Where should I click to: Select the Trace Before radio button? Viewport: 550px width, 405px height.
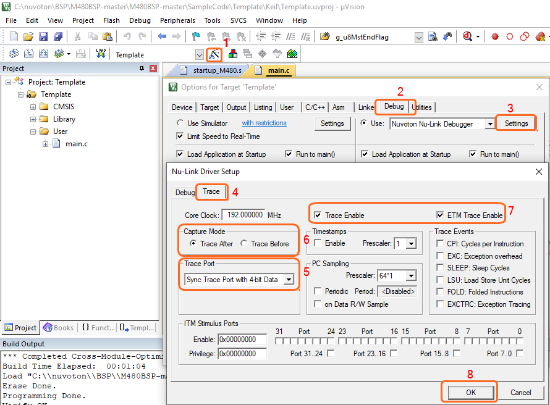click(244, 243)
